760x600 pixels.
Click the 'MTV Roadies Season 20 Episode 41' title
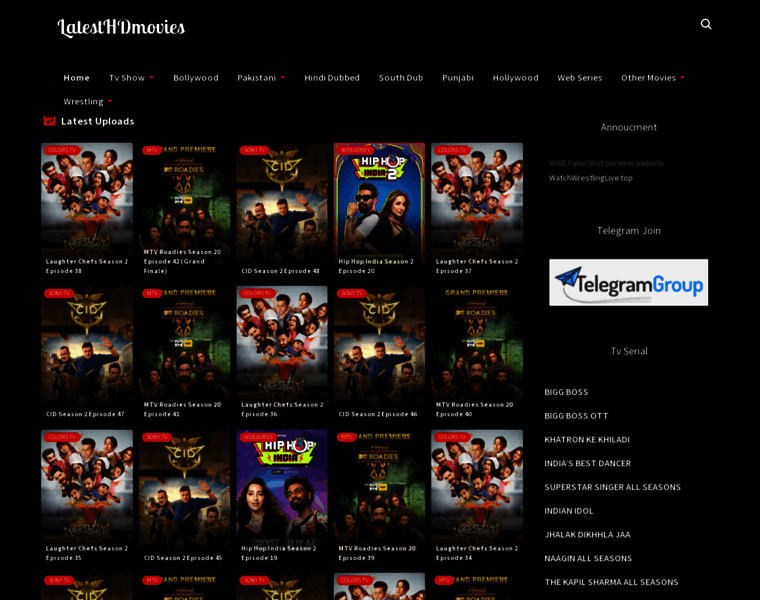pos(182,410)
